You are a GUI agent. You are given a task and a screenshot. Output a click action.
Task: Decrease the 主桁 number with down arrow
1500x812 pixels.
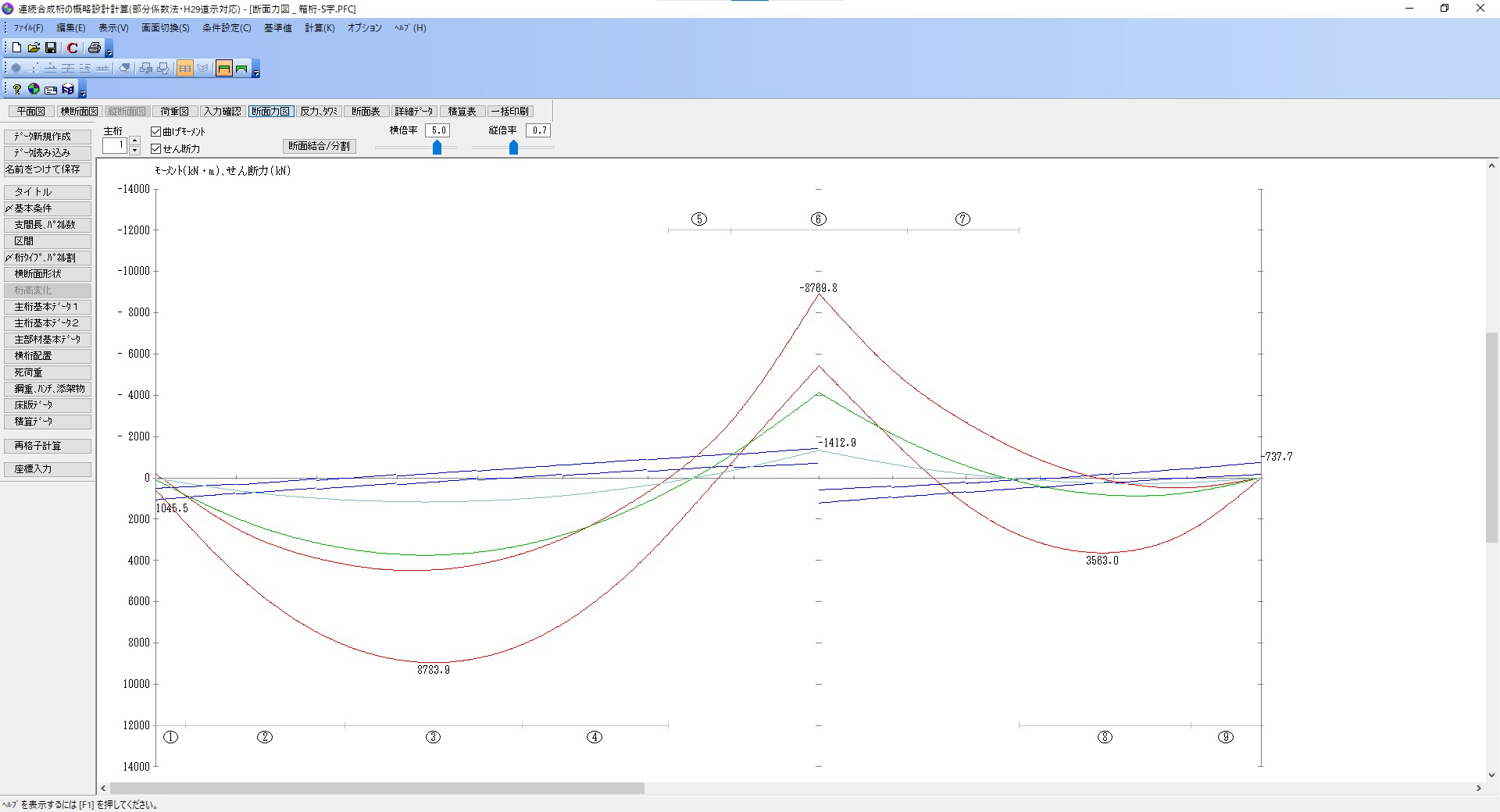[x=134, y=150]
